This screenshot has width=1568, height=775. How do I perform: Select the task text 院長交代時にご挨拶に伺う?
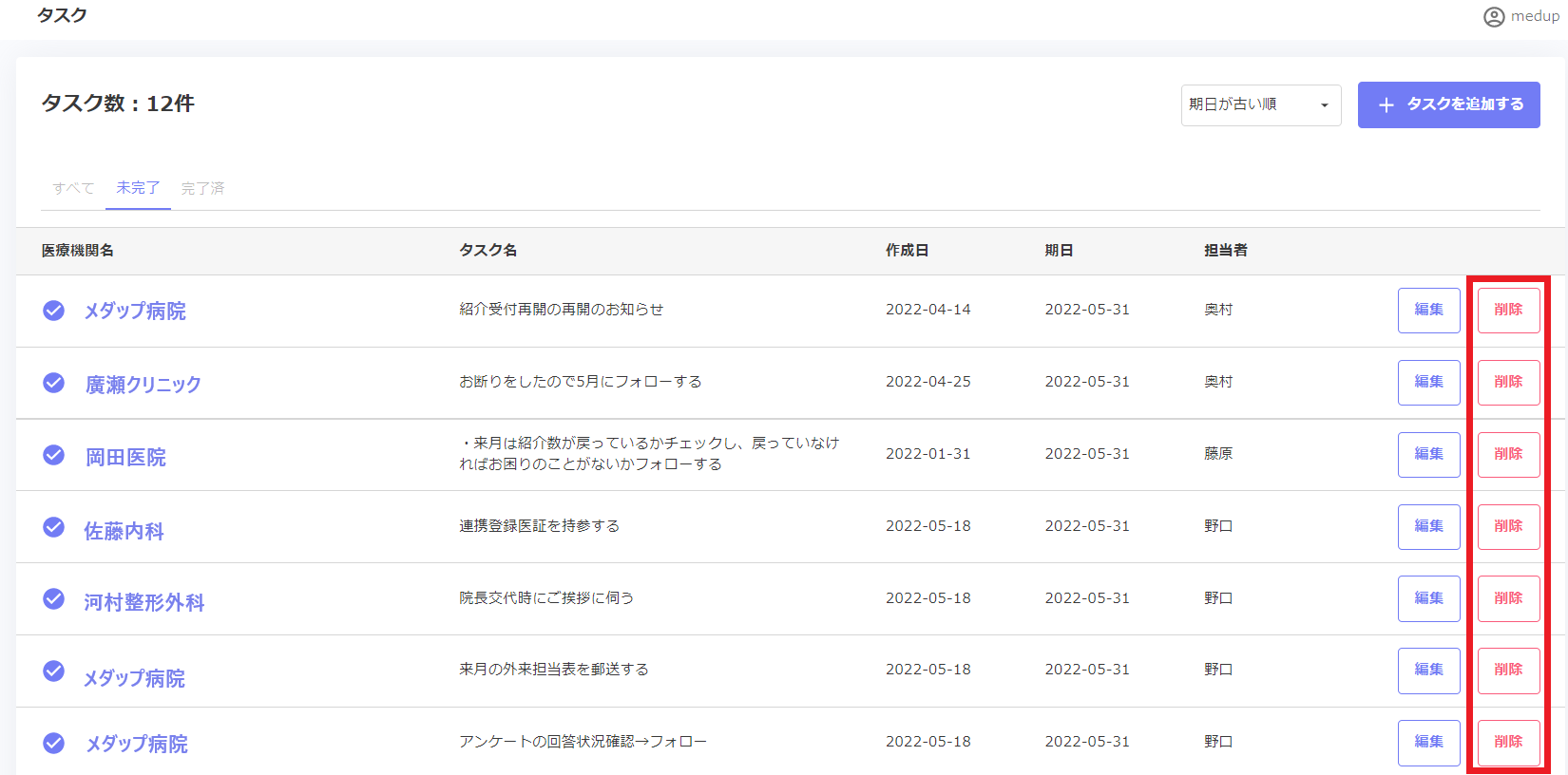pyautogui.click(x=546, y=598)
